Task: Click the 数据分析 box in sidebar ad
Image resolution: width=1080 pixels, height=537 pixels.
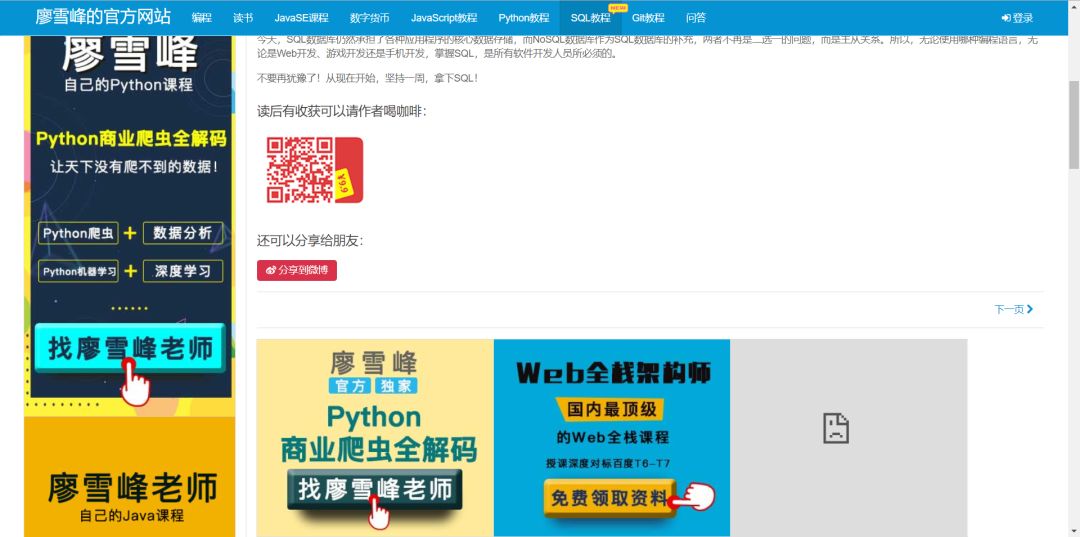Action: pos(183,233)
